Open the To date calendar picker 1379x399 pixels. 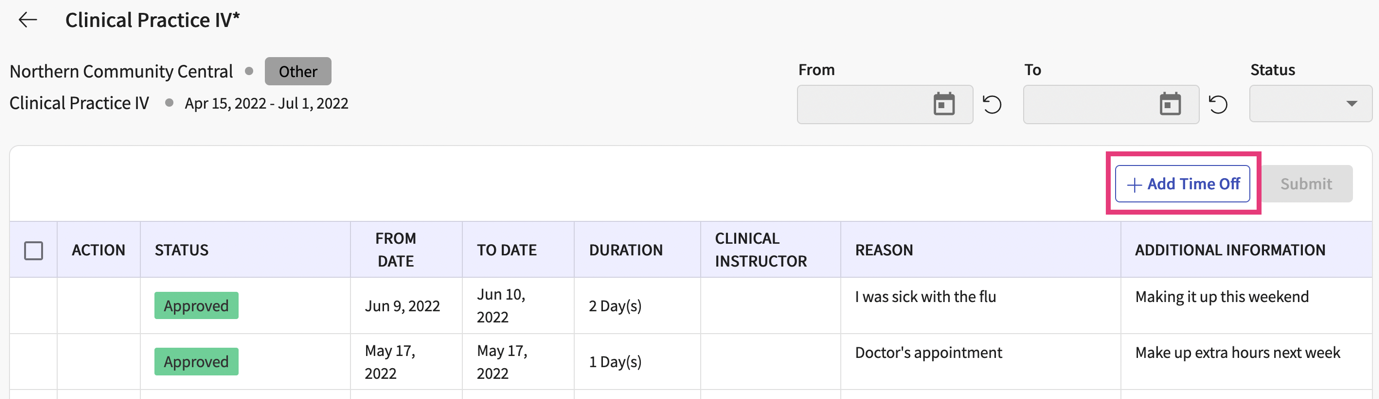(1170, 104)
